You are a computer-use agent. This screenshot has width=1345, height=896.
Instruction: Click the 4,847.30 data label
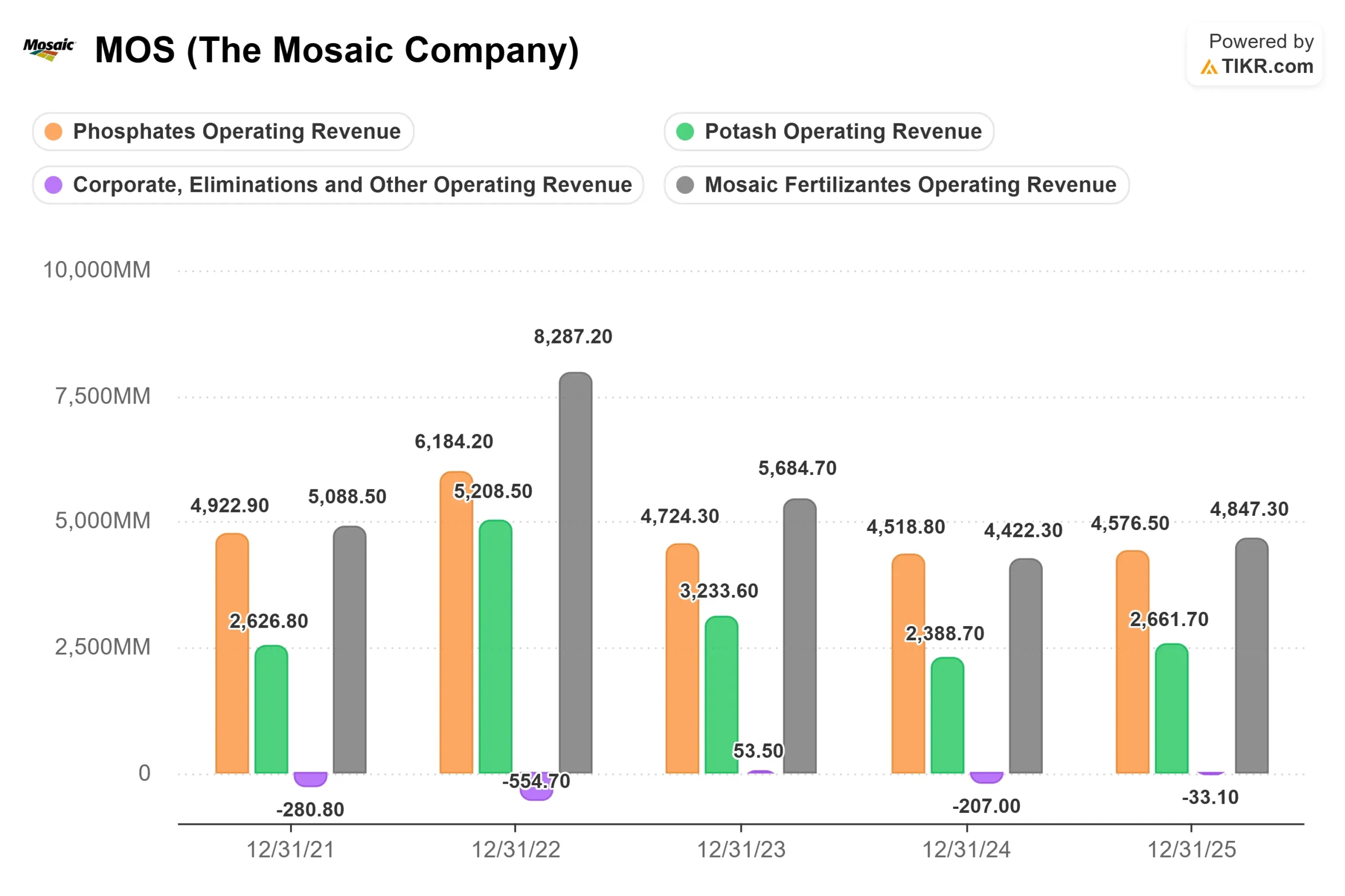(x=1249, y=508)
